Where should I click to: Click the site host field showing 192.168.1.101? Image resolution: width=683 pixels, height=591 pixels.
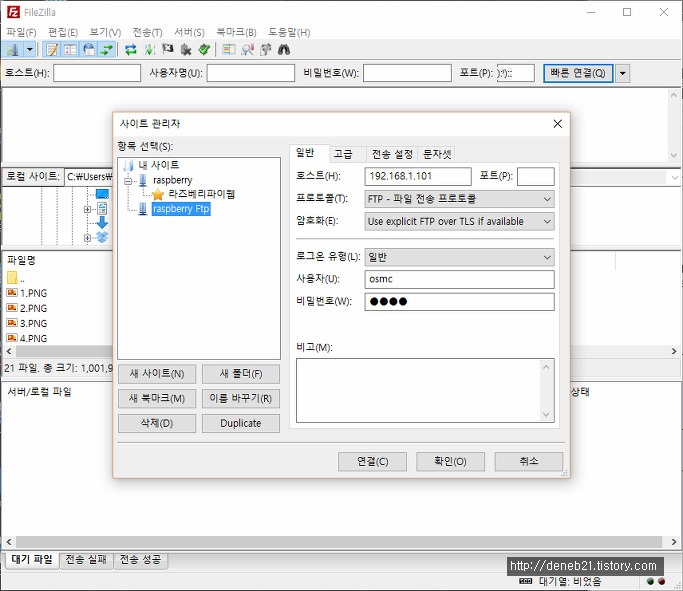tap(418, 176)
